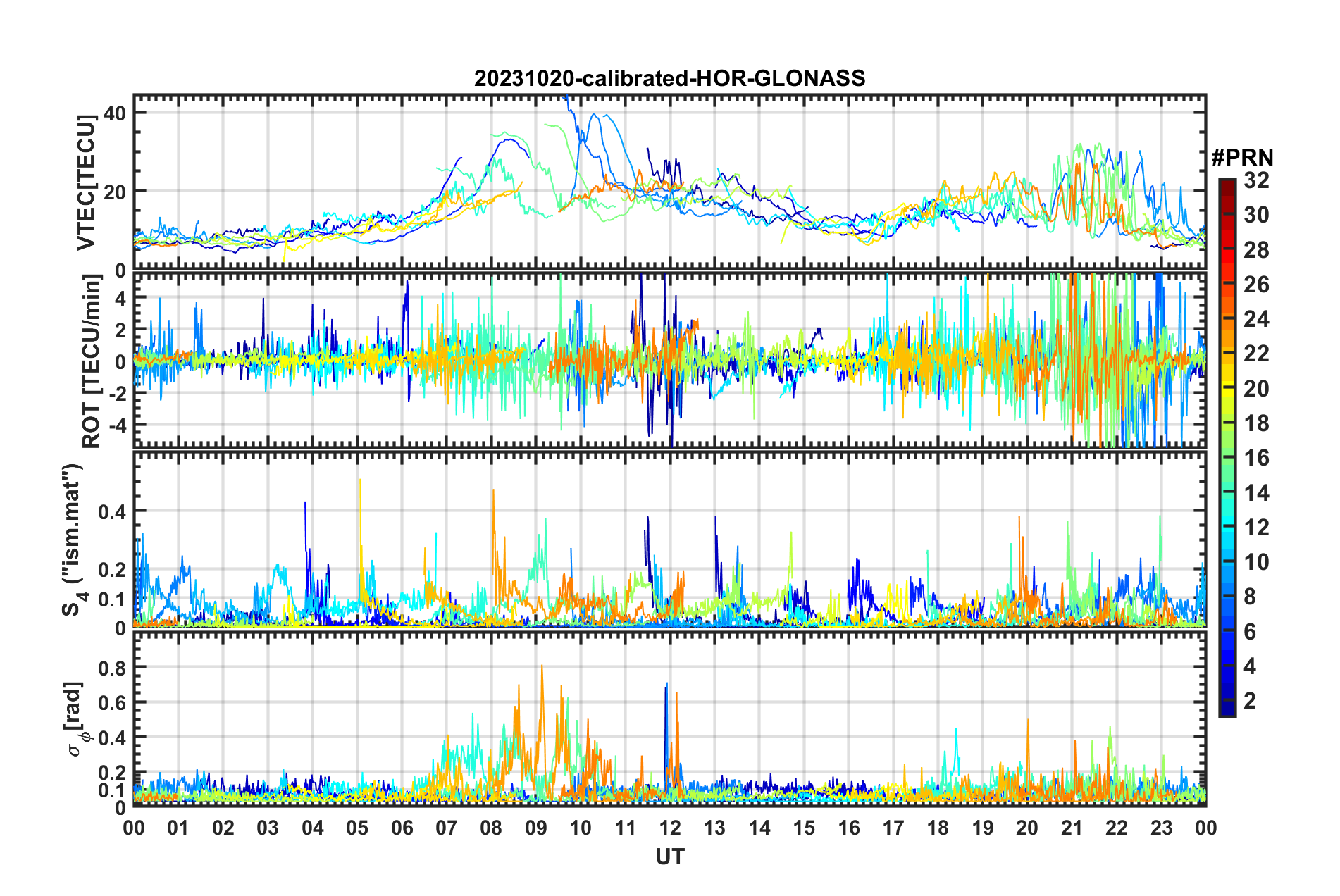Click the PRN colorbar tick label "12"
Viewport: 1340px width, 896px height.
(x=1256, y=527)
